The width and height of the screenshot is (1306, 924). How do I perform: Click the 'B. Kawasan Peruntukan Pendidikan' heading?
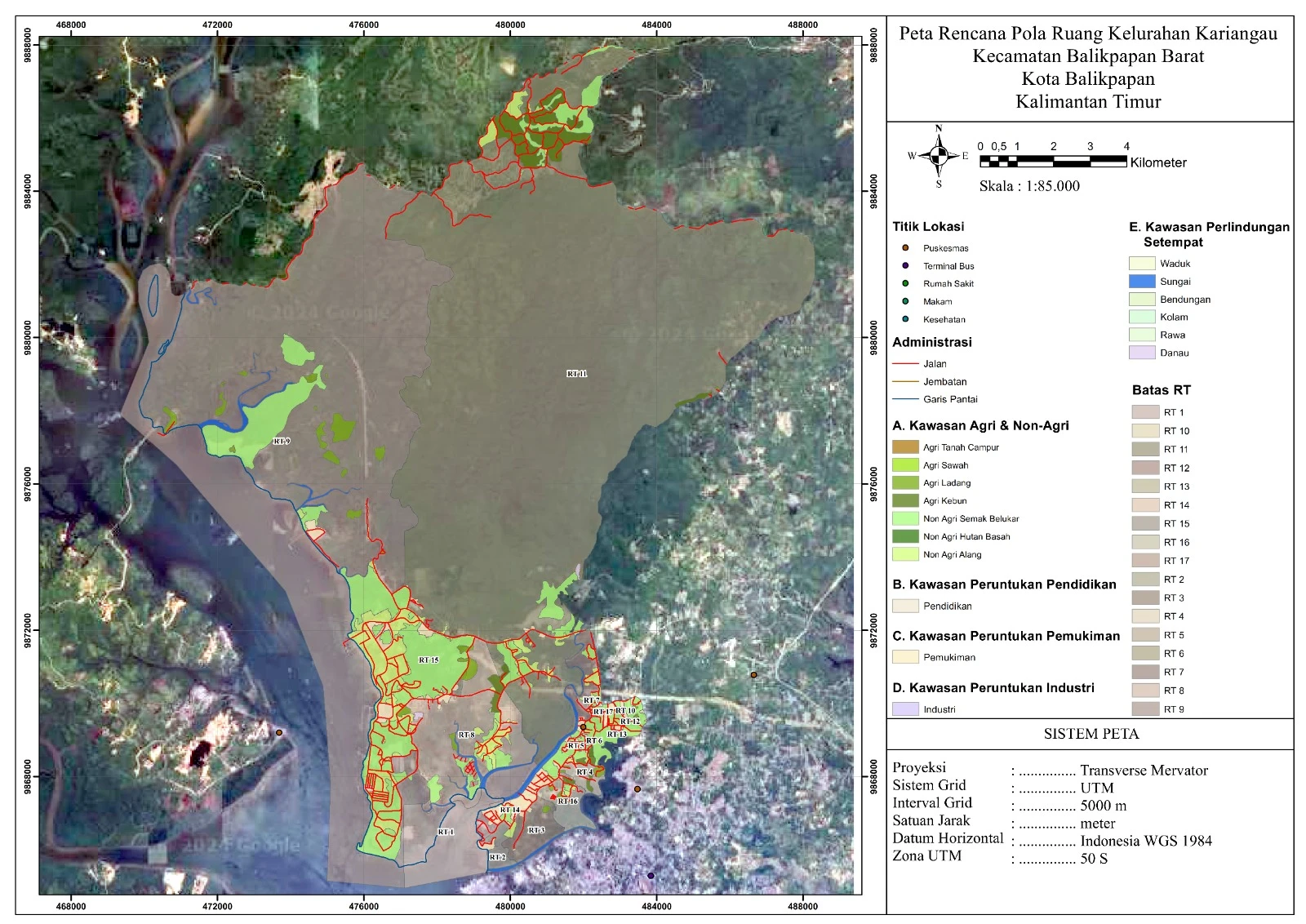pyautogui.click(x=1004, y=584)
